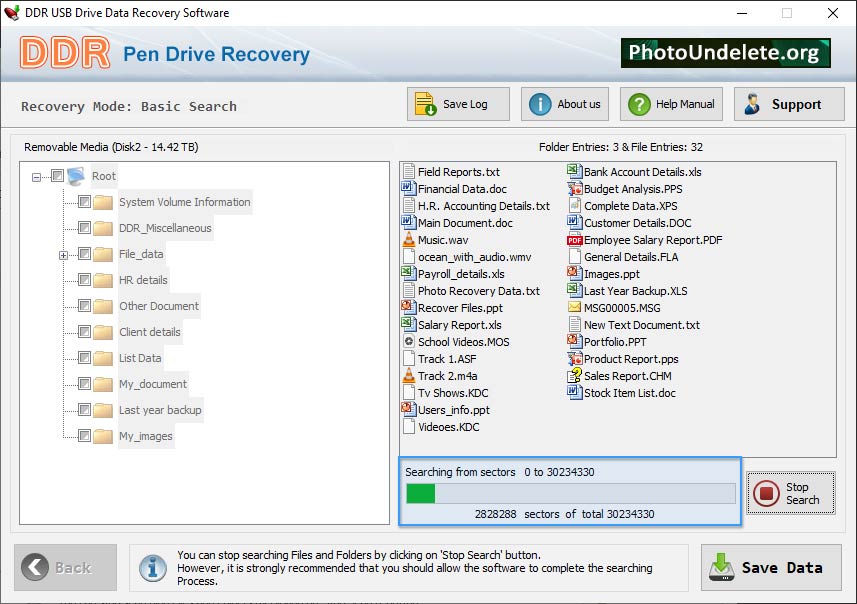Screen dimensions: 857x604
Task: Check the System Volume Information checkbox
Action: [x=84, y=202]
